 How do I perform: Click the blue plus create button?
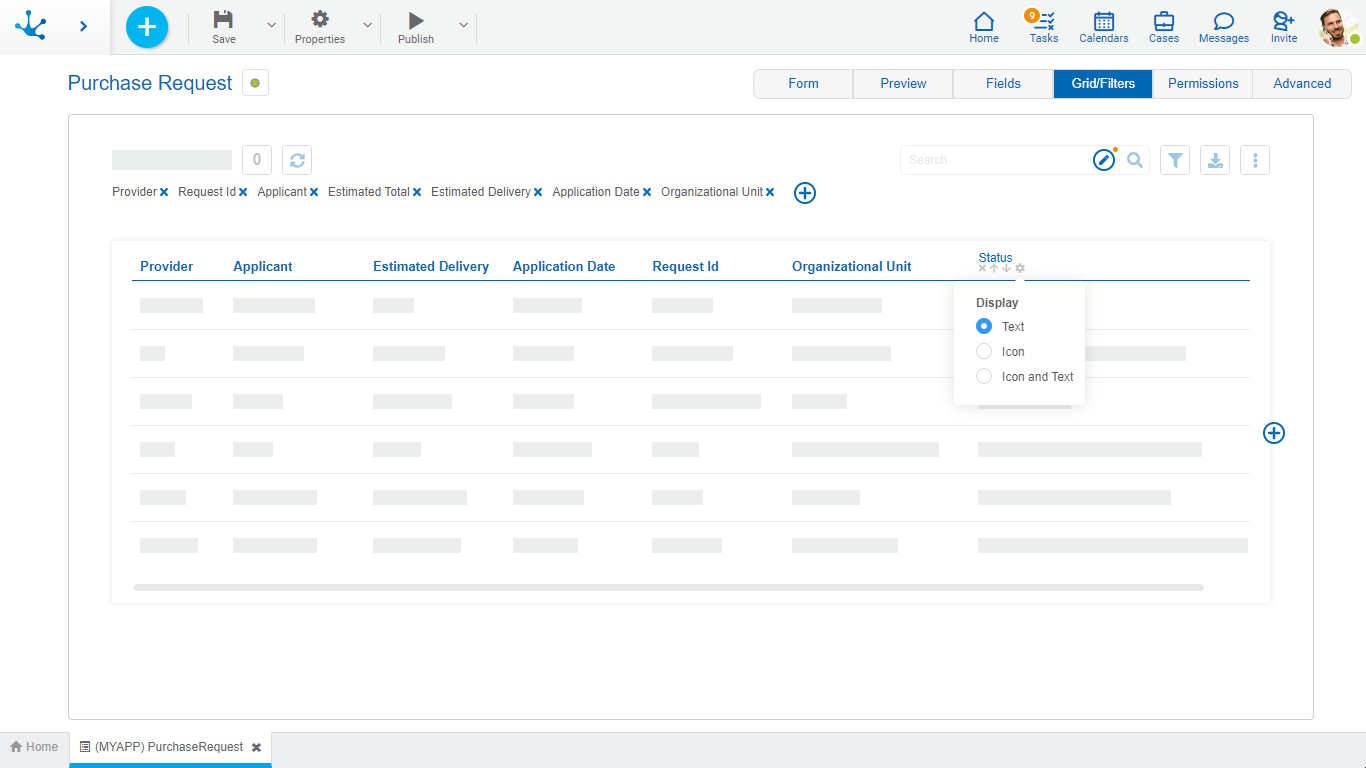[147, 26]
